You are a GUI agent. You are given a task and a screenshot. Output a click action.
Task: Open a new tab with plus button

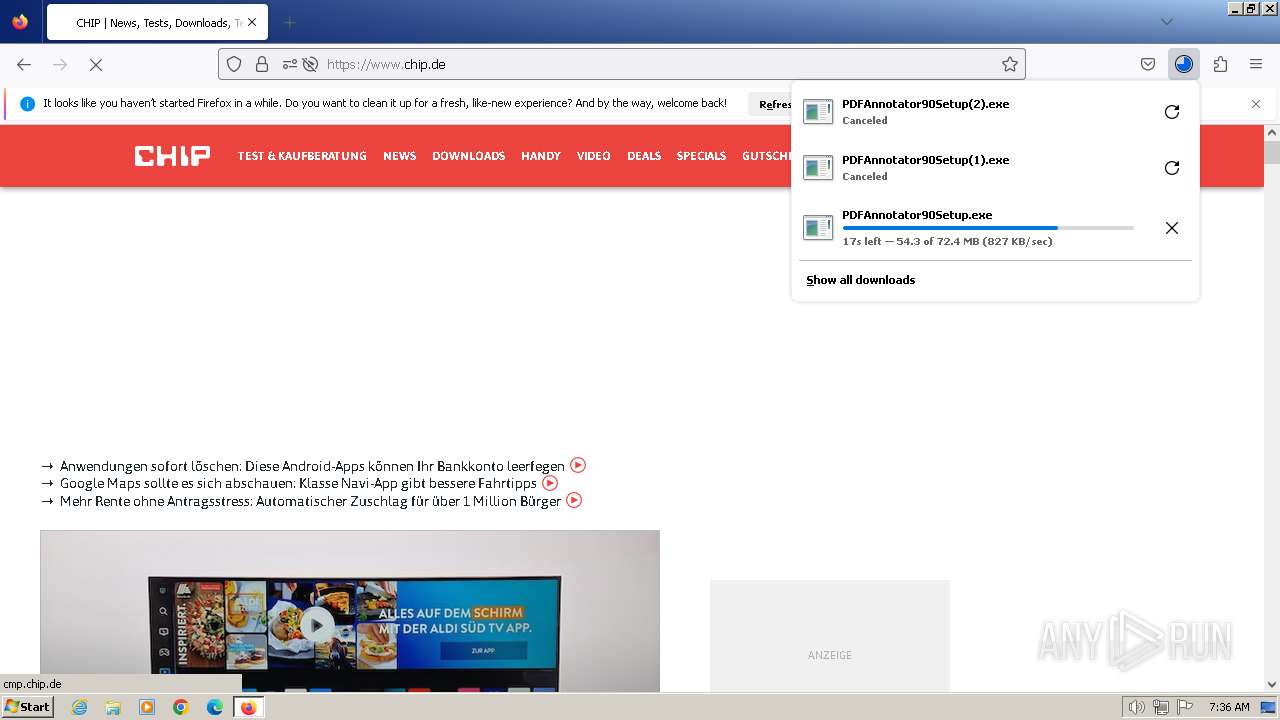[x=289, y=22]
